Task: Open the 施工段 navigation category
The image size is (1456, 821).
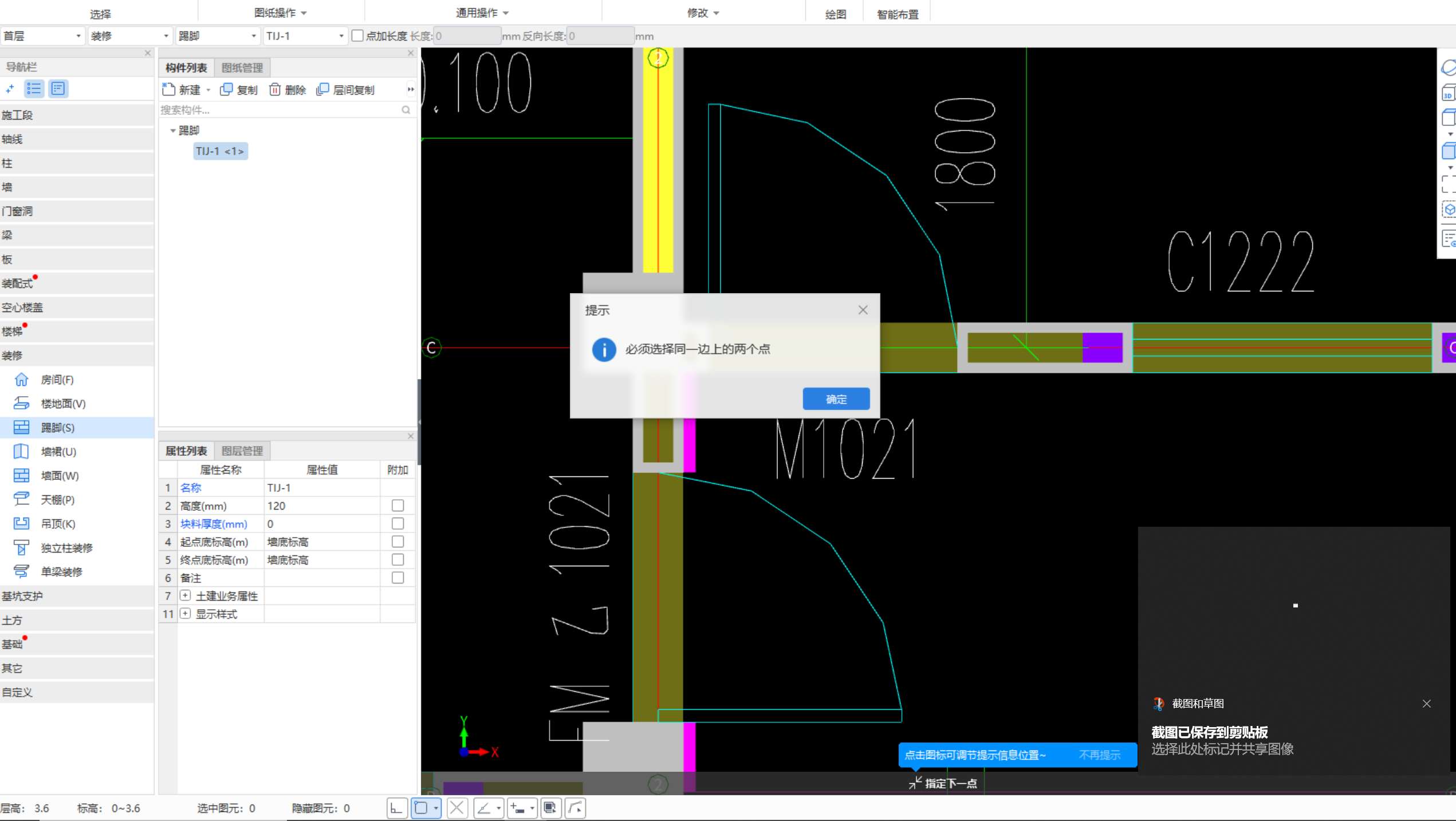Action: click(x=77, y=115)
